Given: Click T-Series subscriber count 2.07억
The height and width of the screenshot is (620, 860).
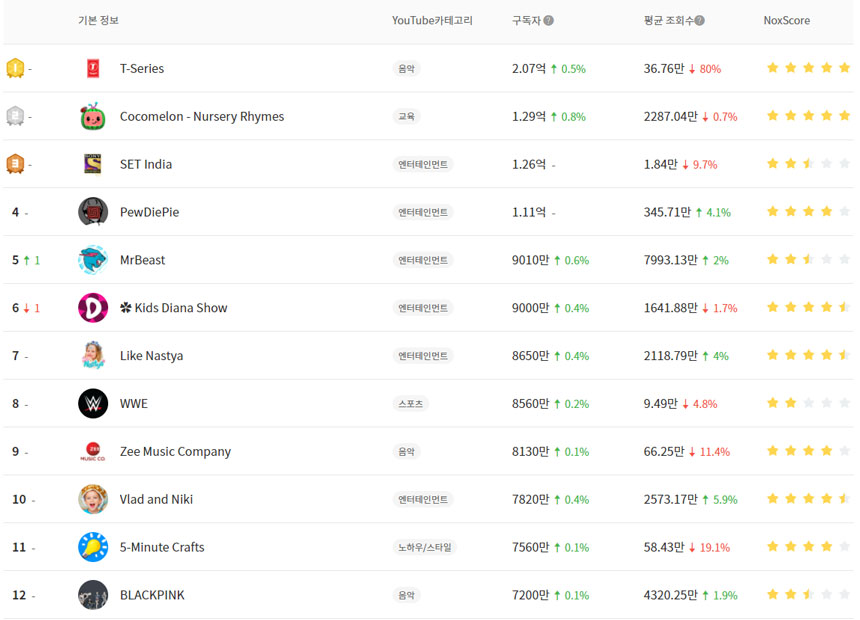Looking at the screenshot, I should pyautogui.click(x=529, y=69).
